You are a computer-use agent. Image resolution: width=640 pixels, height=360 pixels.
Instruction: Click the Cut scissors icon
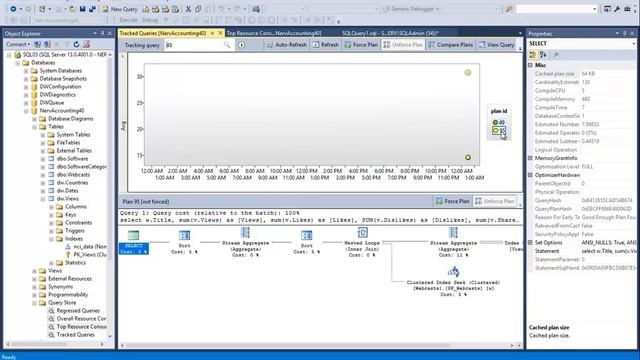(188, 9)
